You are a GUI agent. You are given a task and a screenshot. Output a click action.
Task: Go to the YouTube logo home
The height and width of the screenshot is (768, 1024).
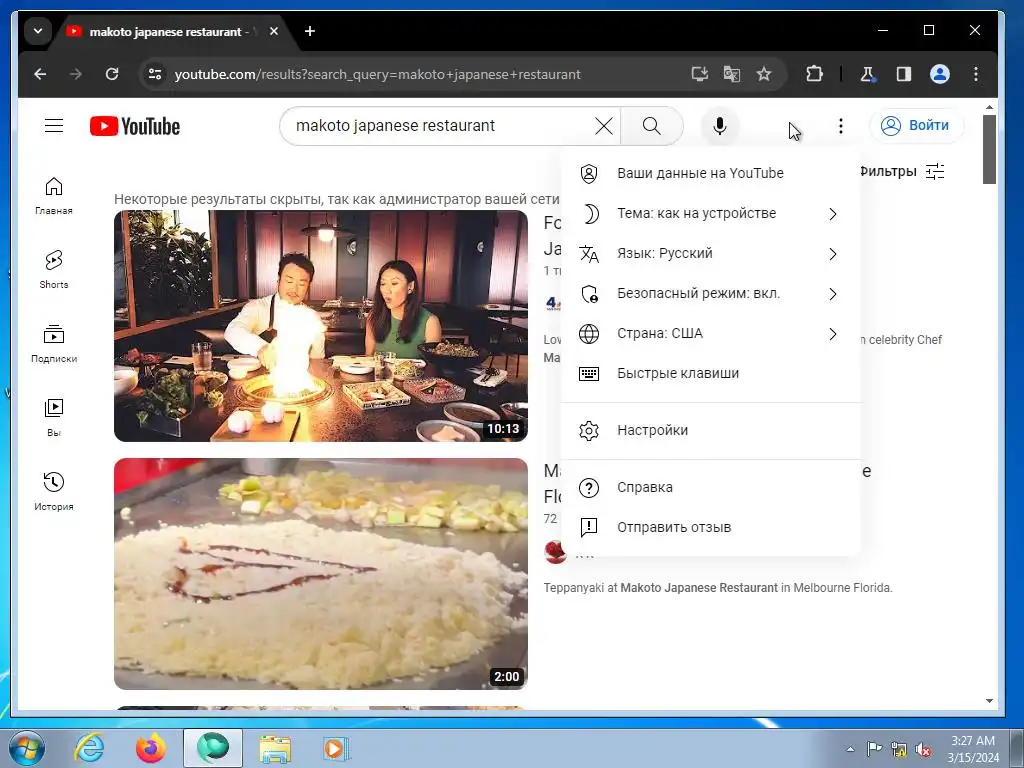coord(135,126)
